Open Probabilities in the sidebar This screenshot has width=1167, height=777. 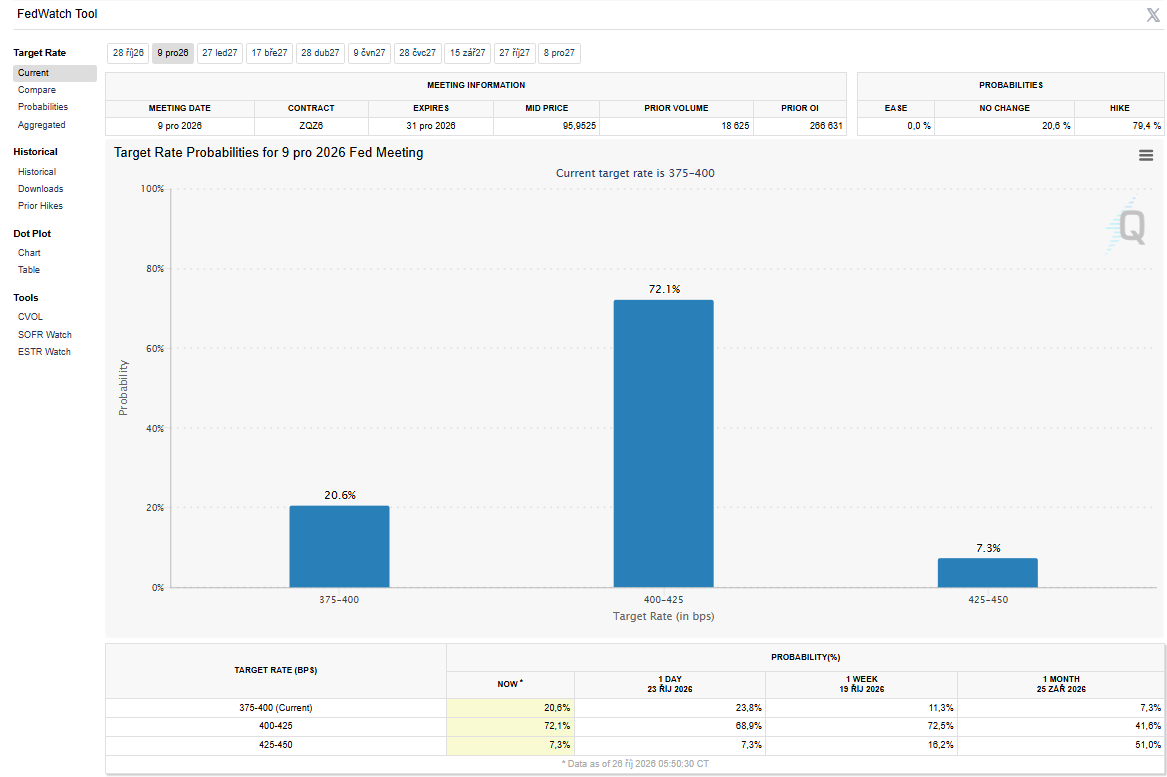click(x=43, y=107)
